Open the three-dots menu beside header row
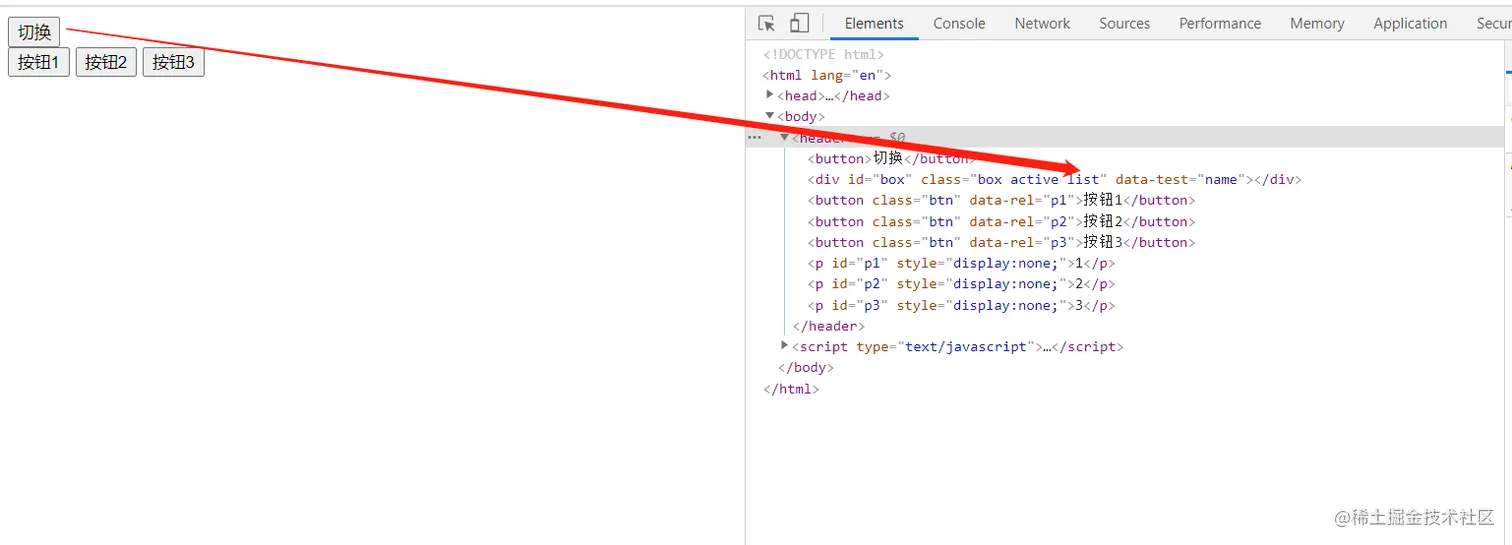The image size is (1512, 545). pos(754,138)
